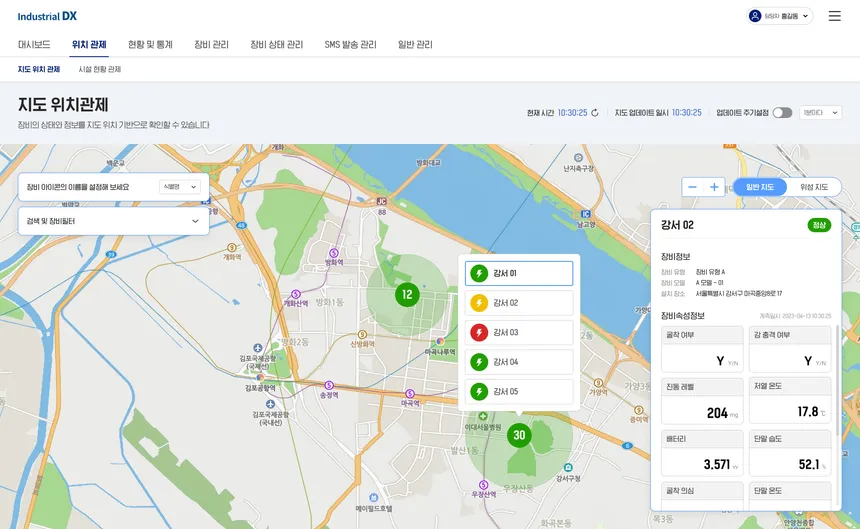Click the 단말 습도 52.1 card
The width and height of the screenshot is (860, 529).
(790, 453)
